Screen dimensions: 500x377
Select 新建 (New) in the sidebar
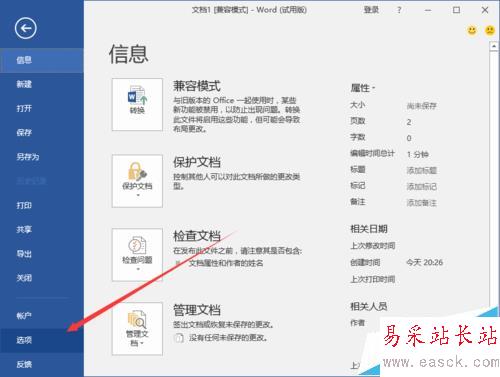click(42, 84)
